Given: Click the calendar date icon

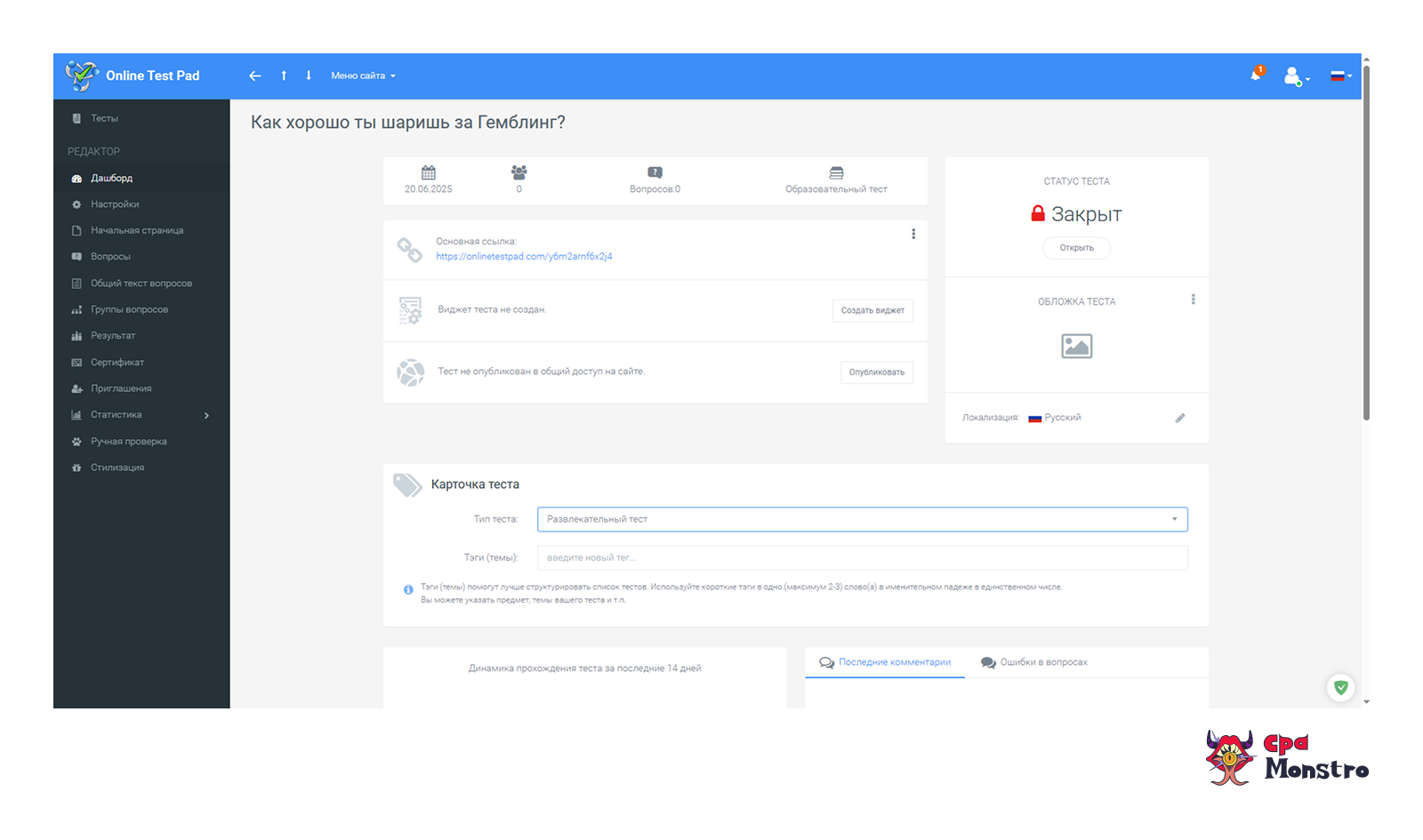Looking at the screenshot, I should [429, 172].
